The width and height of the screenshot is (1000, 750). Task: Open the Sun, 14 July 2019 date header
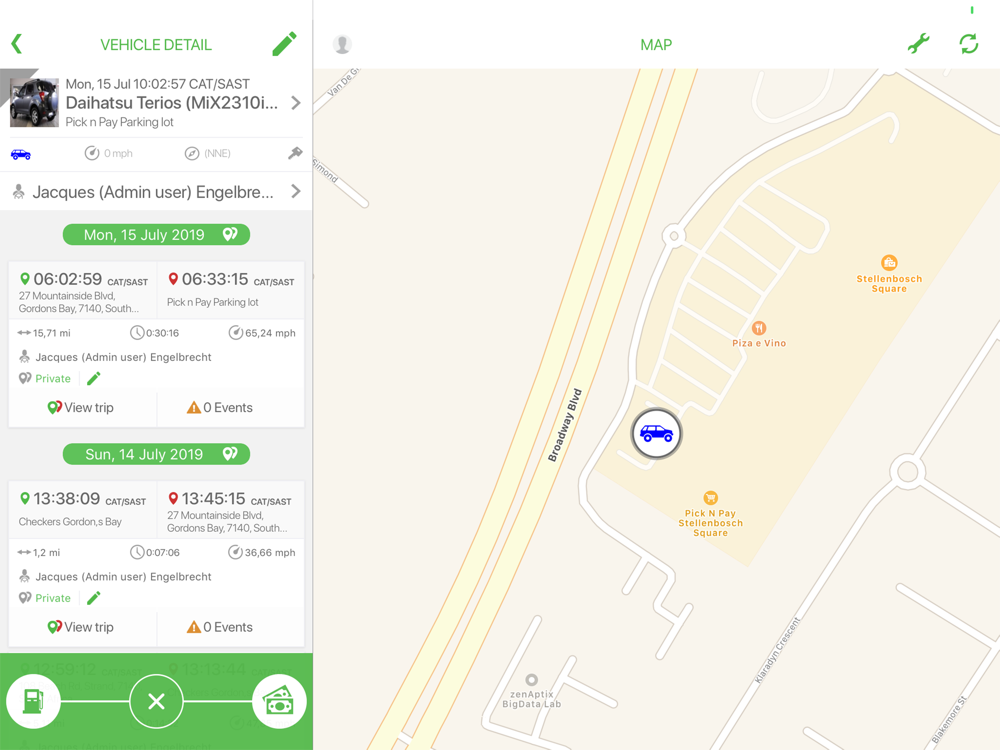pos(156,454)
